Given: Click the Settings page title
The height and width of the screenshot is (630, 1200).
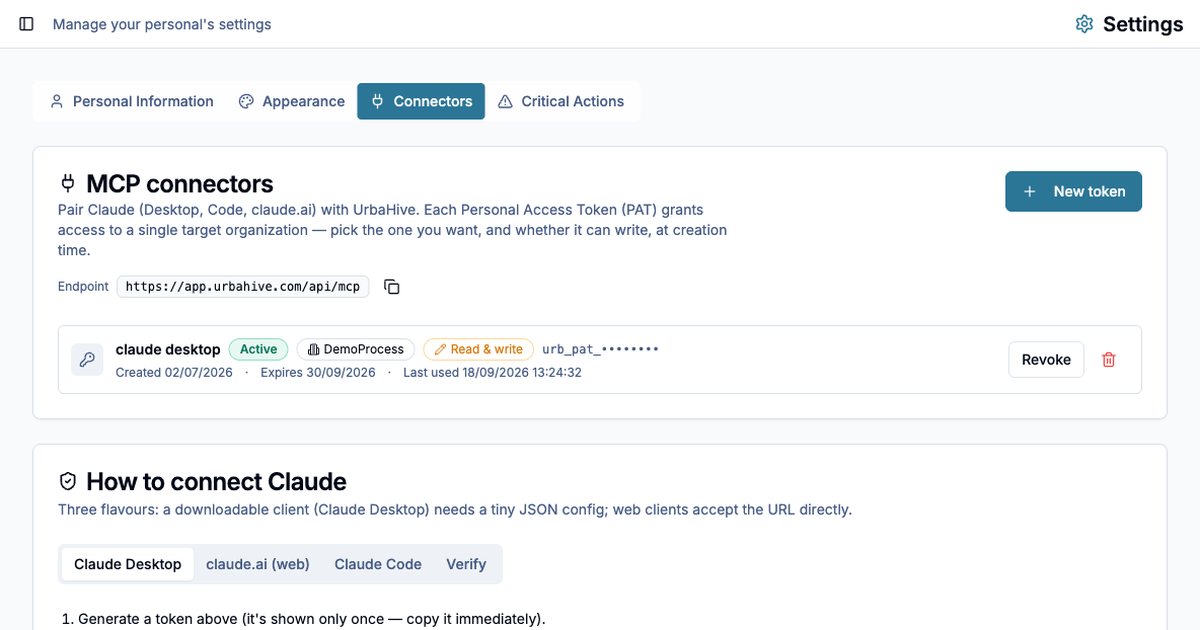Looking at the screenshot, I should coord(1143,24).
